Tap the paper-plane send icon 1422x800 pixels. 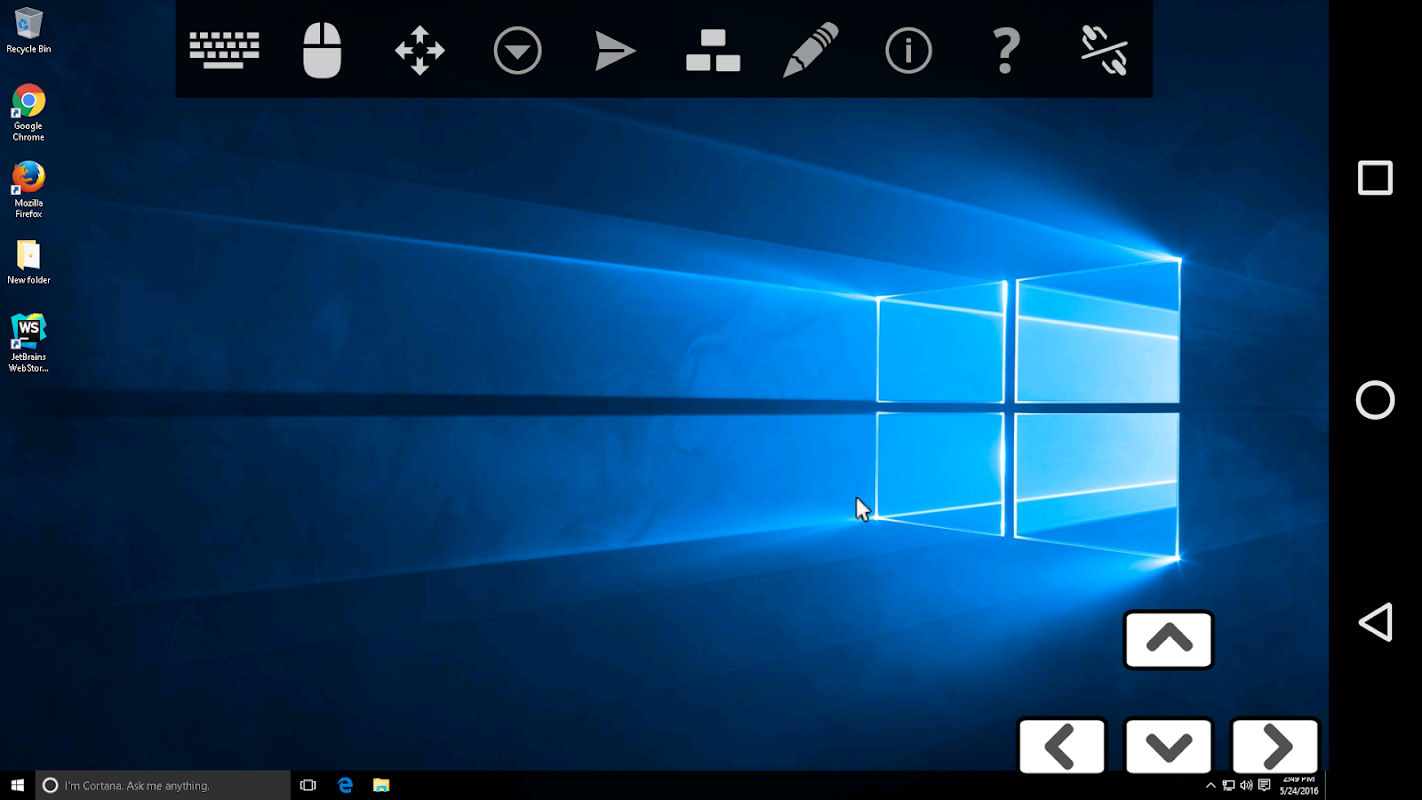pyautogui.click(x=615, y=51)
